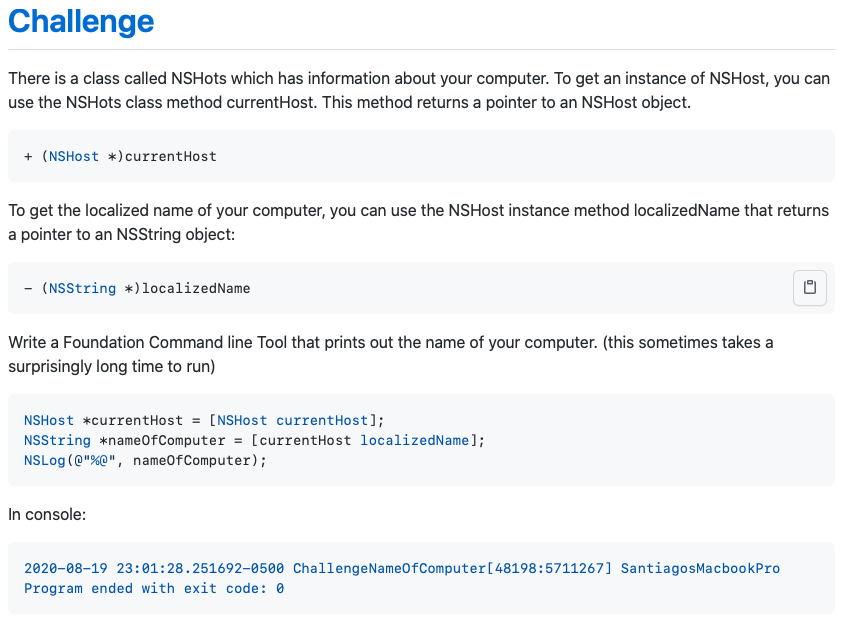Click [NSHost currentHost] in the first code line
Viewport: 858px width, 618px height.
pos(293,420)
